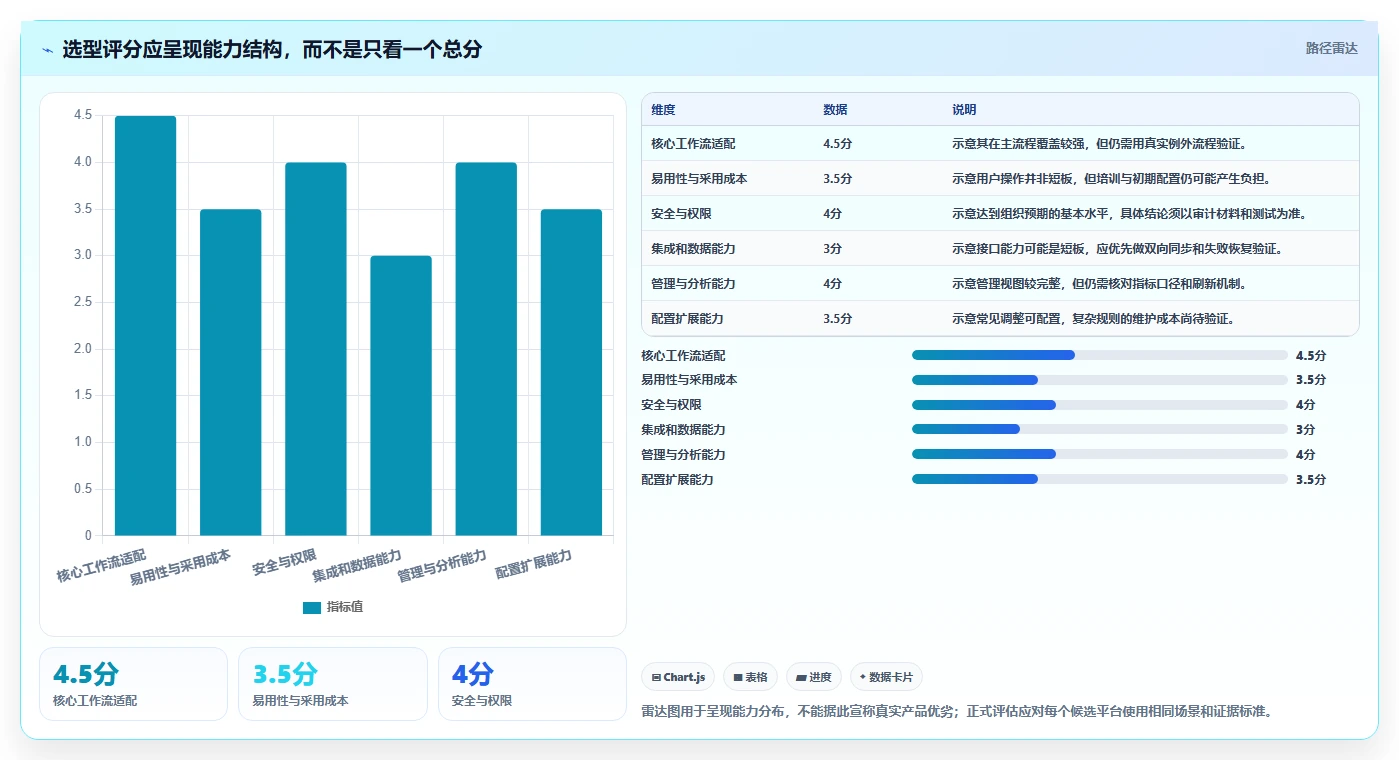Click the 指标值 legend text
1399x760 pixels.
coord(345,607)
